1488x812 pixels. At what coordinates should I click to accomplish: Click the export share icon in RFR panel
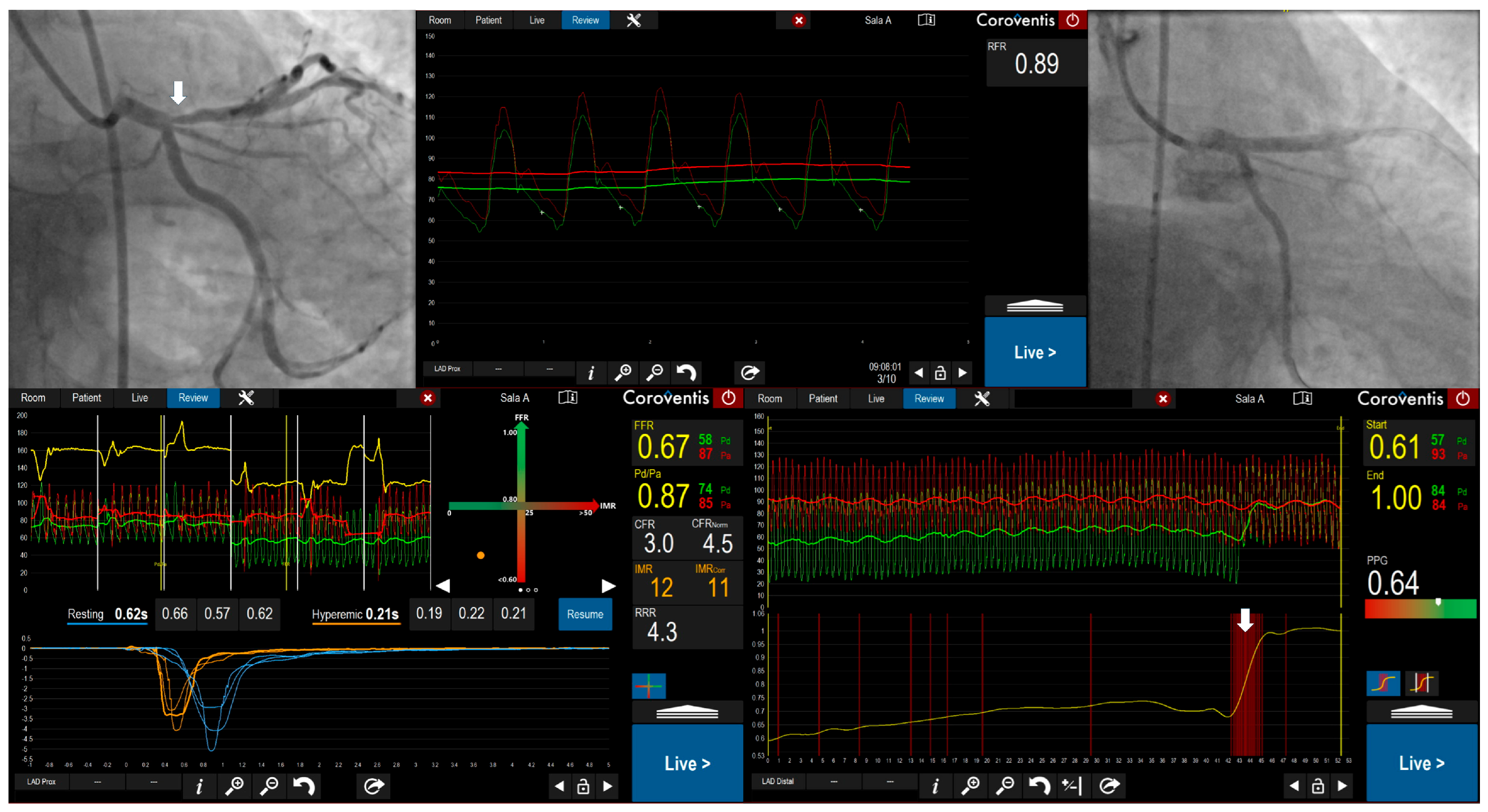(x=749, y=373)
